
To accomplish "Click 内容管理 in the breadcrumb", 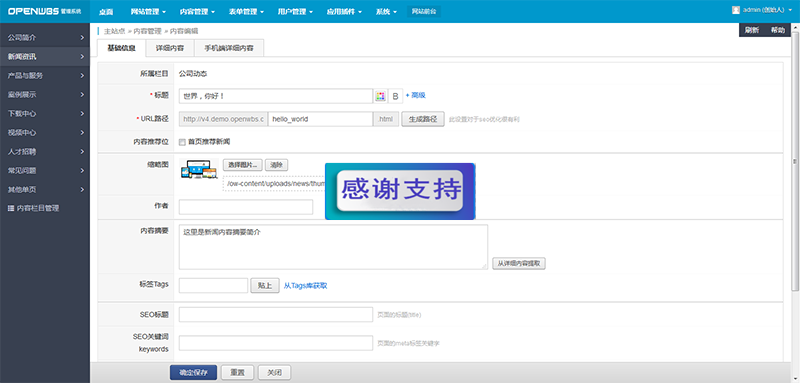I will pos(147,31).
